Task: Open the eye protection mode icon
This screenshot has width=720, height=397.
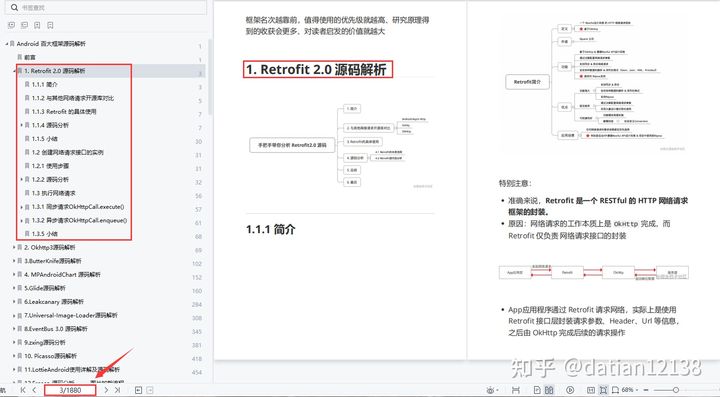Action: [x=490, y=390]
